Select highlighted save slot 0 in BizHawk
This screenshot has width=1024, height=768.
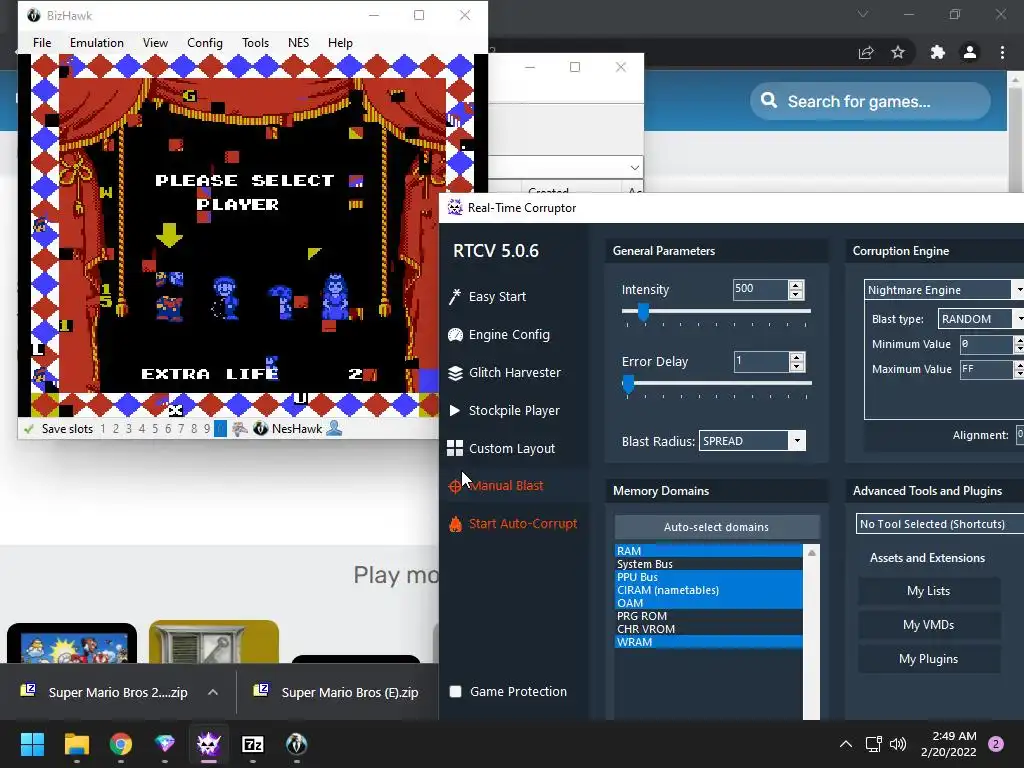pos(221,429)
